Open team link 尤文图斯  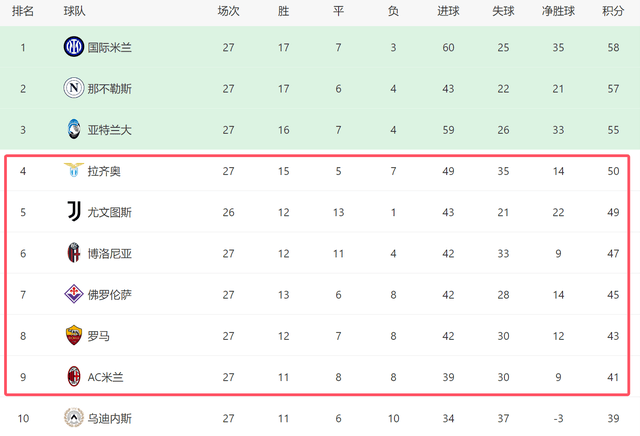[x=110, y=212]
